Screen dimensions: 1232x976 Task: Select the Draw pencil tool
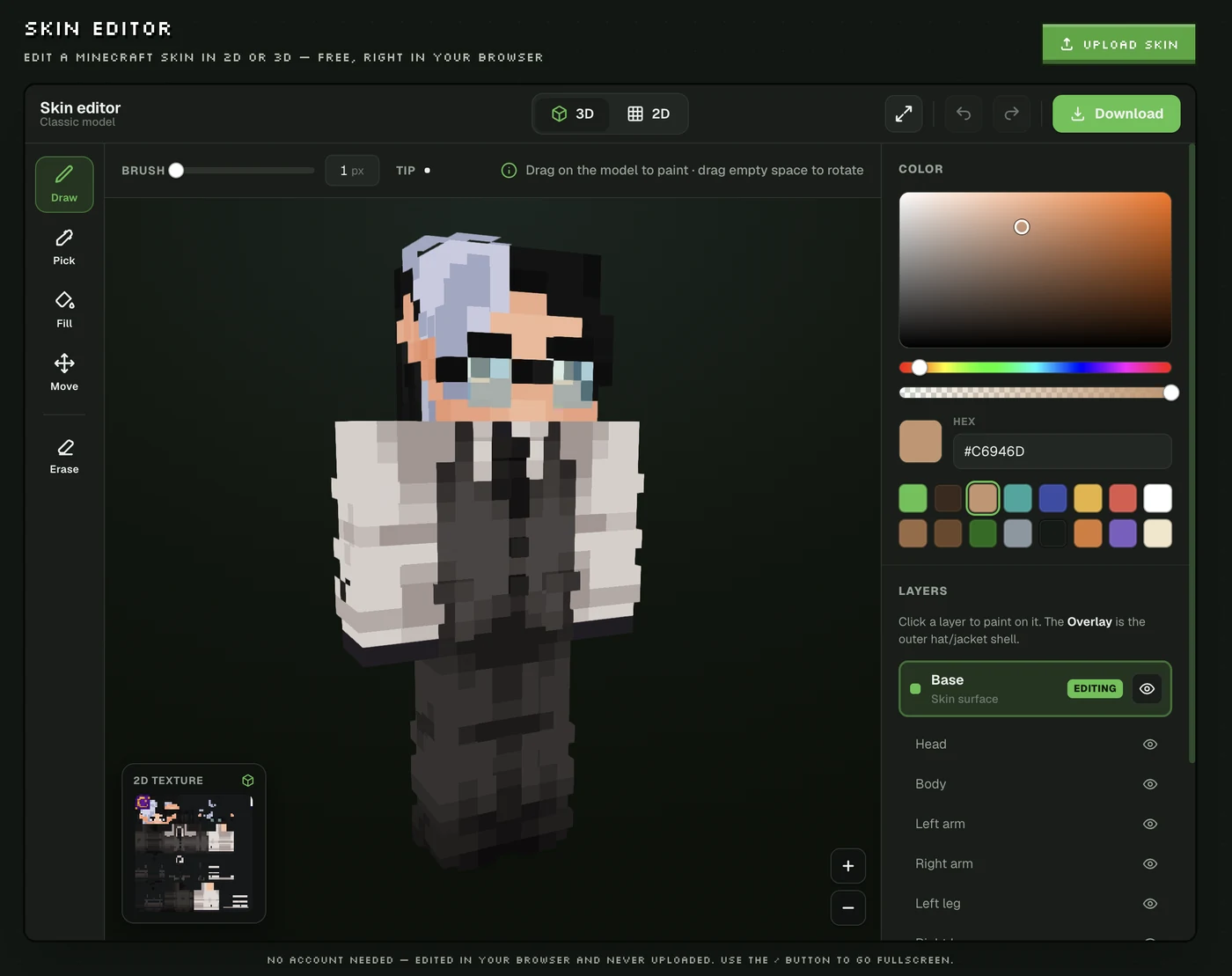click(64, 184)
